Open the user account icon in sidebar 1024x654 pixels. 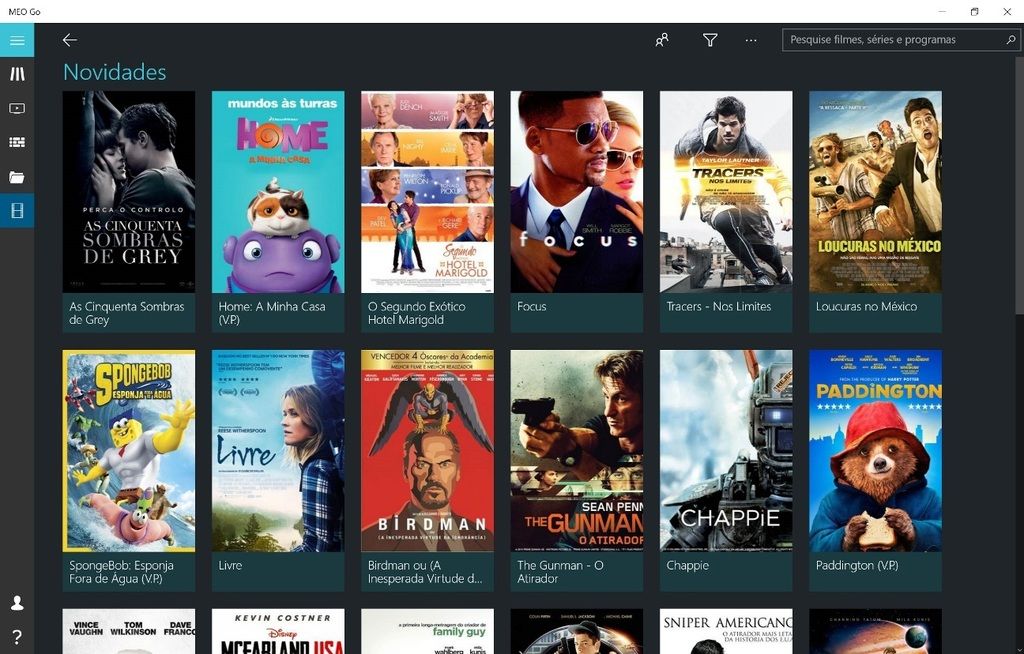(x=17, y=603)
